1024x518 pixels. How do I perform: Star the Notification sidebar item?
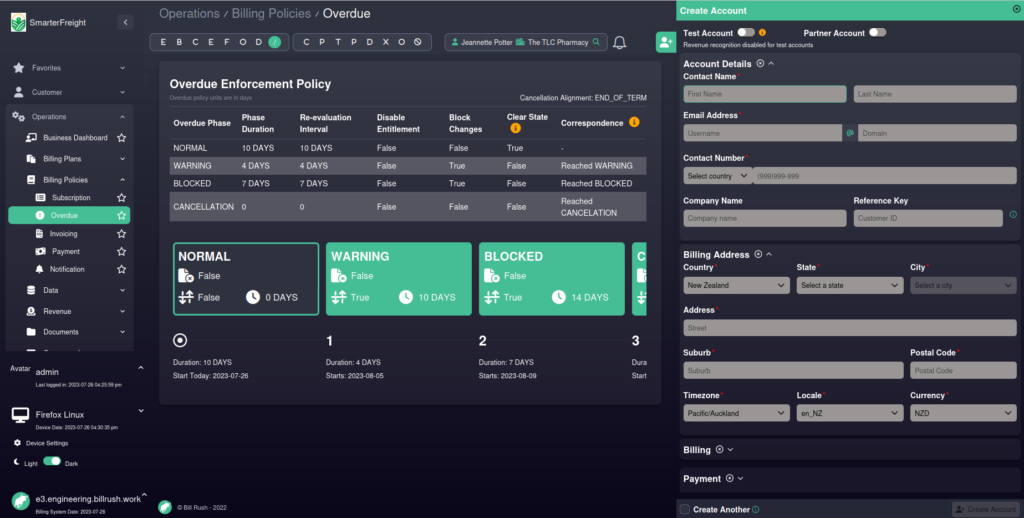(121, 269)
